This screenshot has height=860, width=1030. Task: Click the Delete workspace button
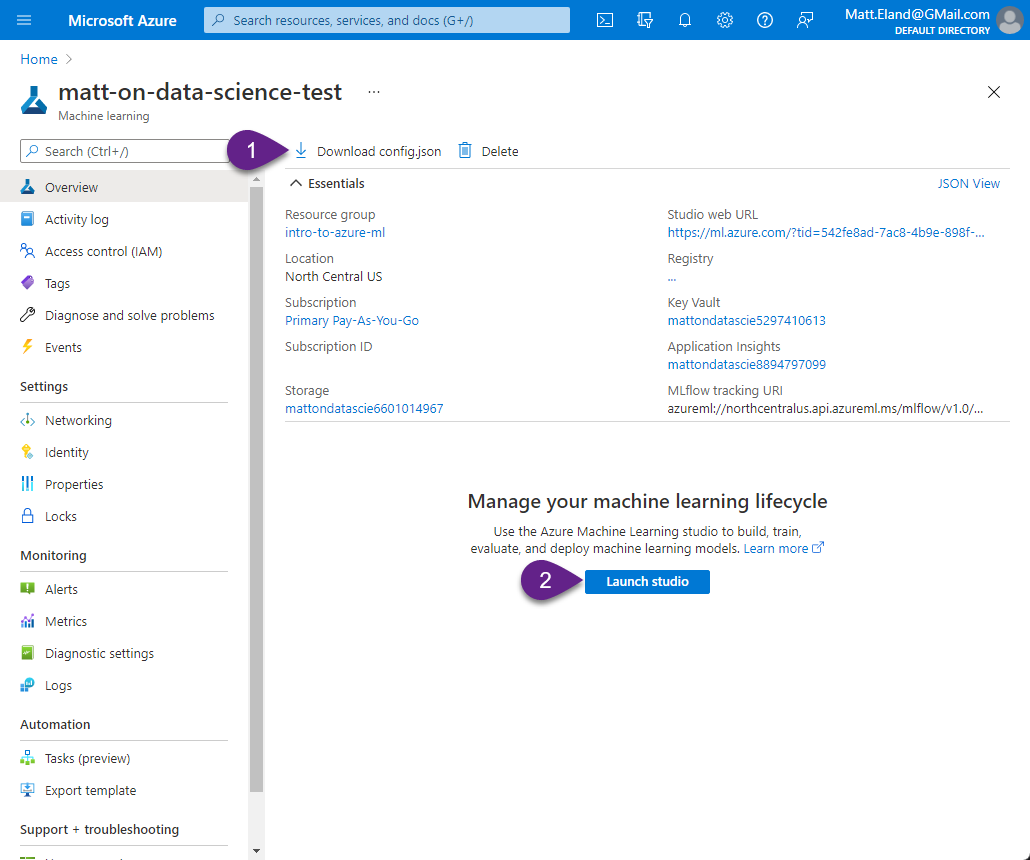click(x=489, y=151)
